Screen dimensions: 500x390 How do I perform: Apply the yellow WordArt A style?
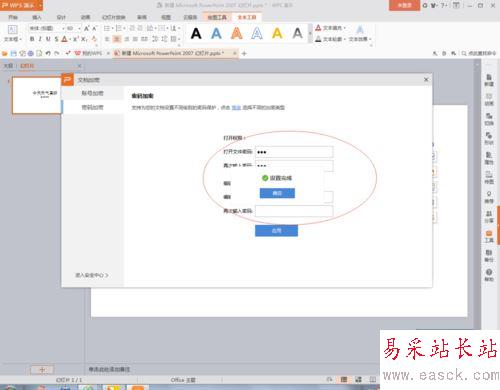(x=277, y=33)
